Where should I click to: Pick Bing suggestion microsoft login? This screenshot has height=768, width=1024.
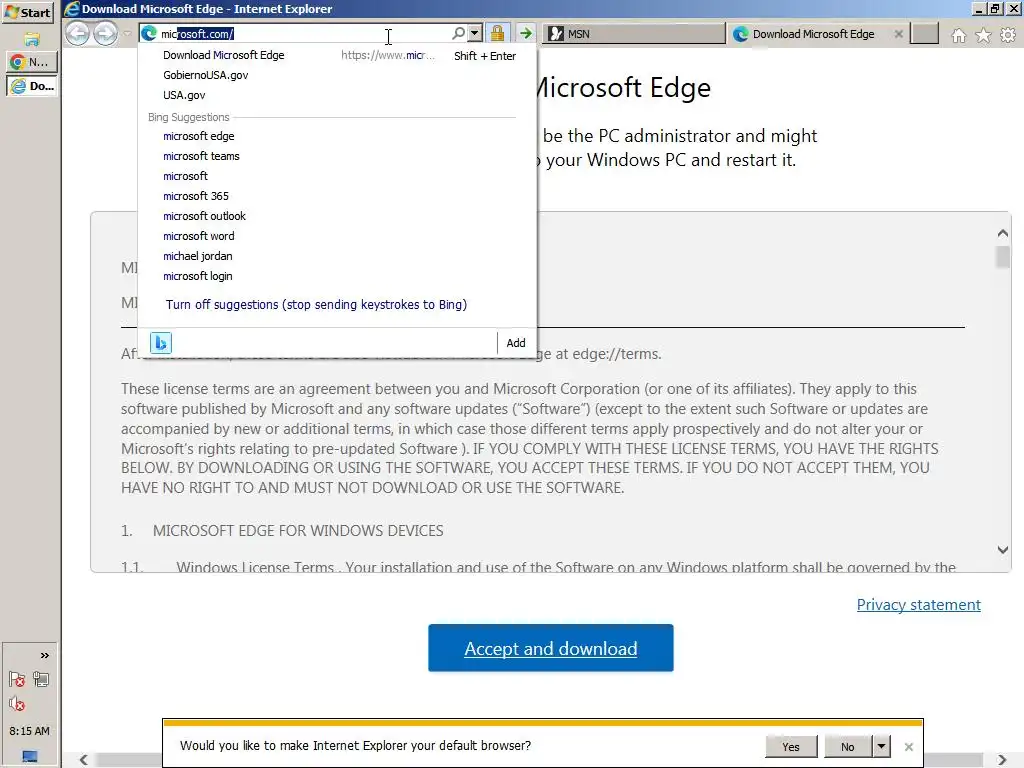pos(339,276)
